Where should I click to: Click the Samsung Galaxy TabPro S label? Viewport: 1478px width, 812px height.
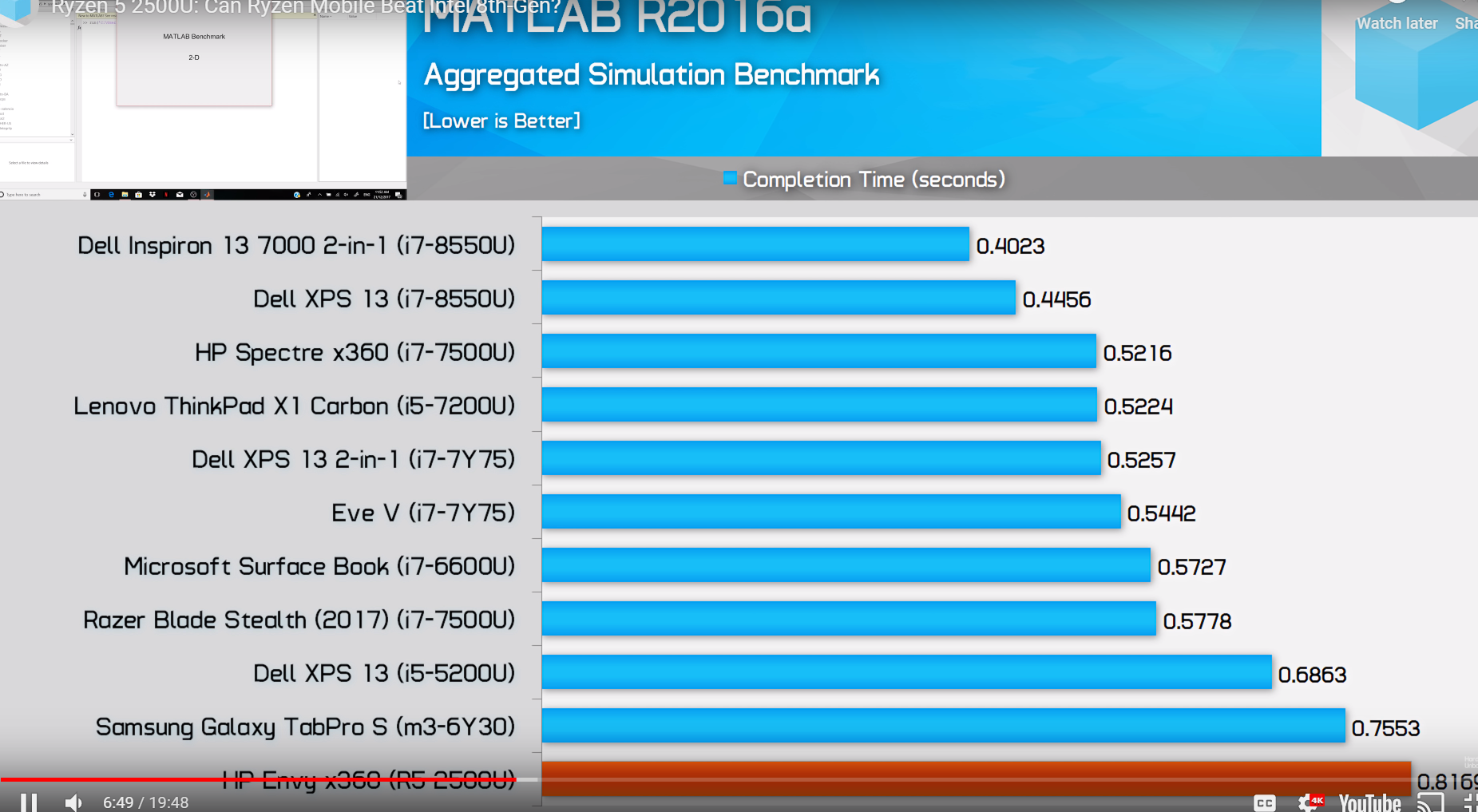click(x=305, y=727)
